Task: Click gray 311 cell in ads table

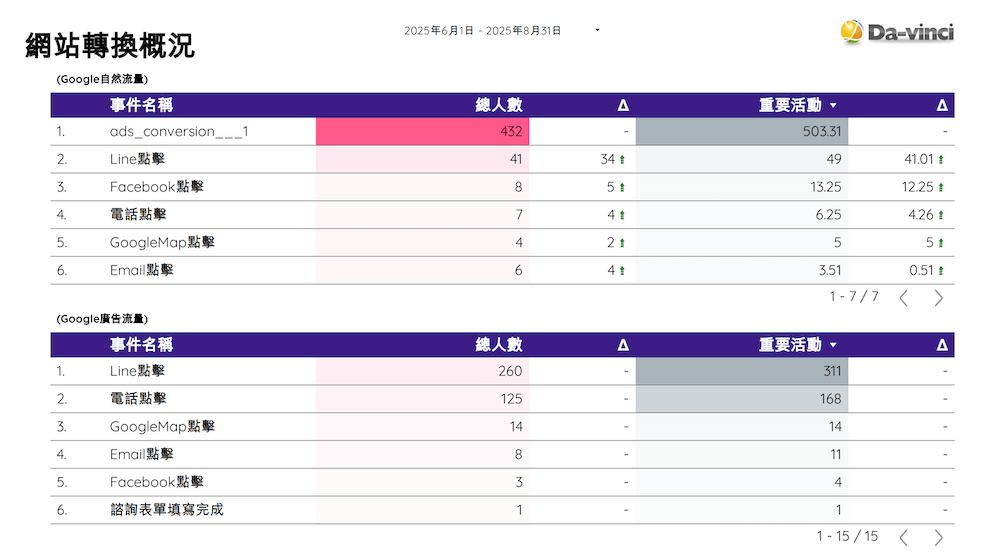Action: point(741,371)
